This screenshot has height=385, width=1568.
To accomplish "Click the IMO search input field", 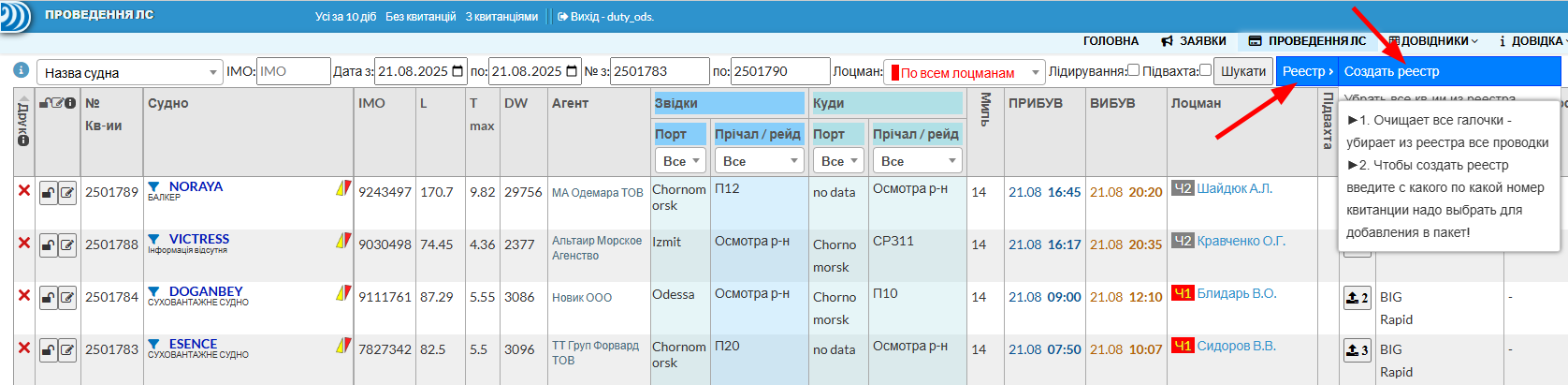I will coord(293,71).
